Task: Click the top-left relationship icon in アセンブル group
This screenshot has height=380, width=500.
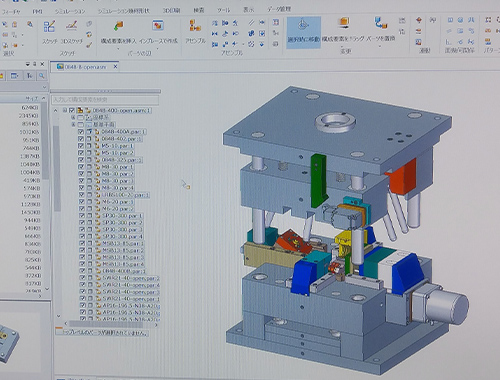Action: click(x=215, y=23)
